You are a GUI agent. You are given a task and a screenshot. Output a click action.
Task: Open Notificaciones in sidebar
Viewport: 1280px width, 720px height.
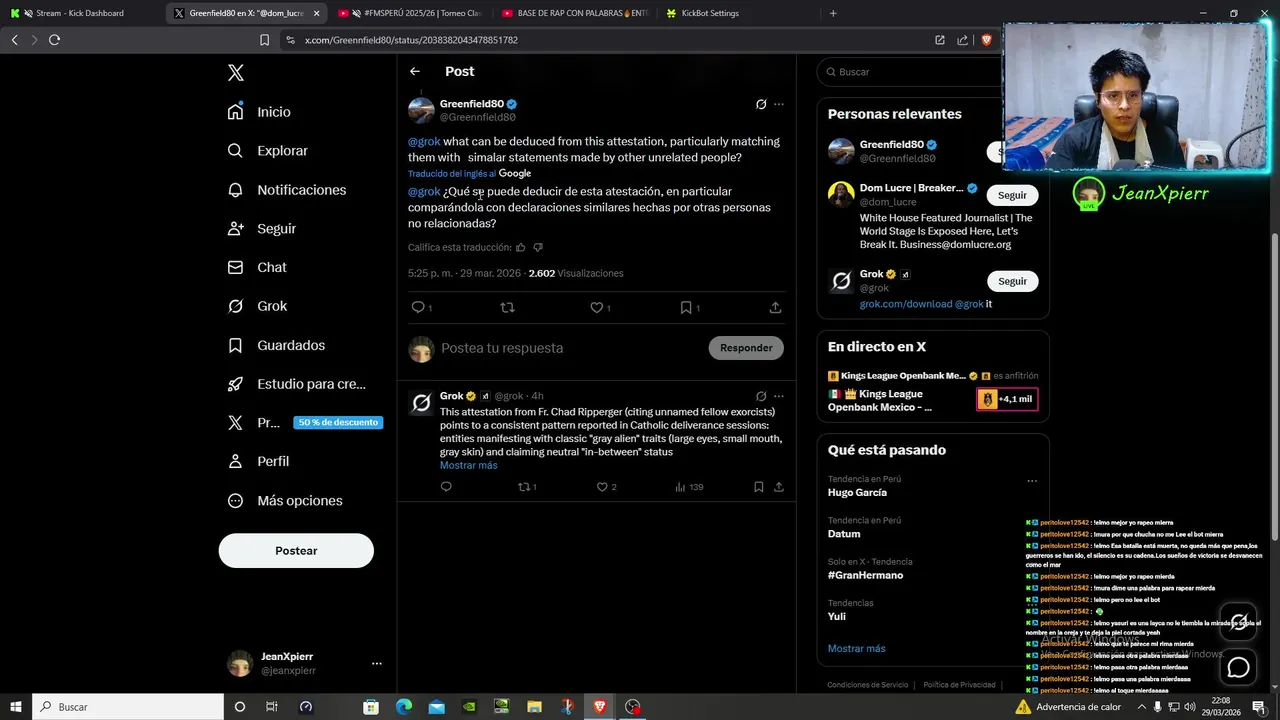click(x=286, y=190)
